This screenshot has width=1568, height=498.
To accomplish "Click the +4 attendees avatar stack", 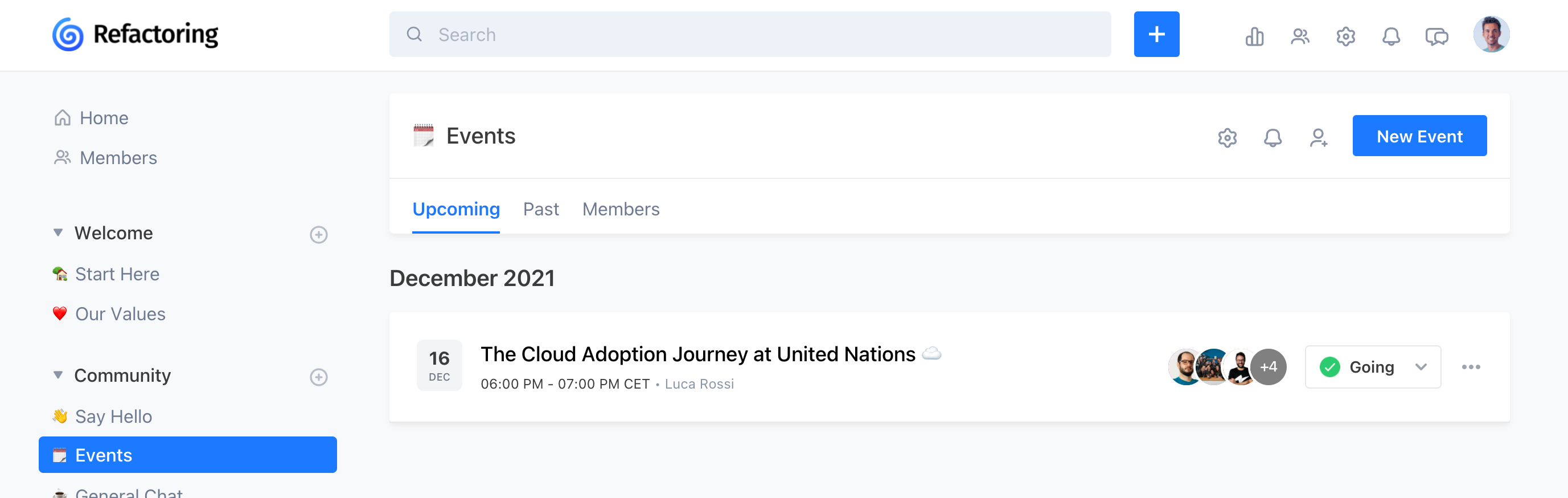I will click(1269, 366).
